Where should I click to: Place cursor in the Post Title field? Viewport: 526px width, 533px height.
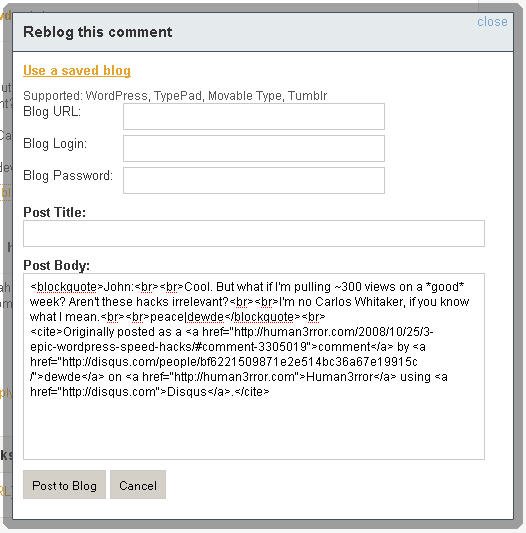tap(254, 234)
